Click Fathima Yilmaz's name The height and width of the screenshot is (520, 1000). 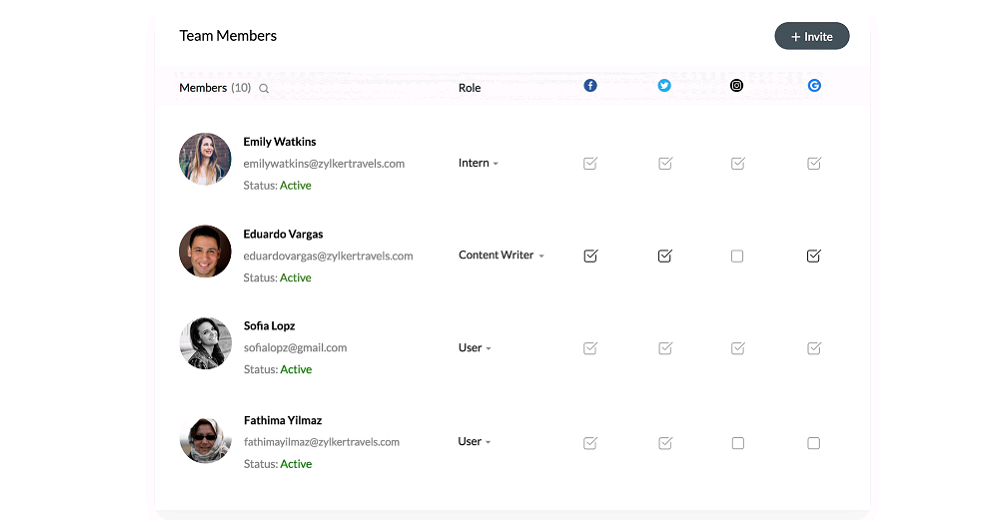click(283, 420)
